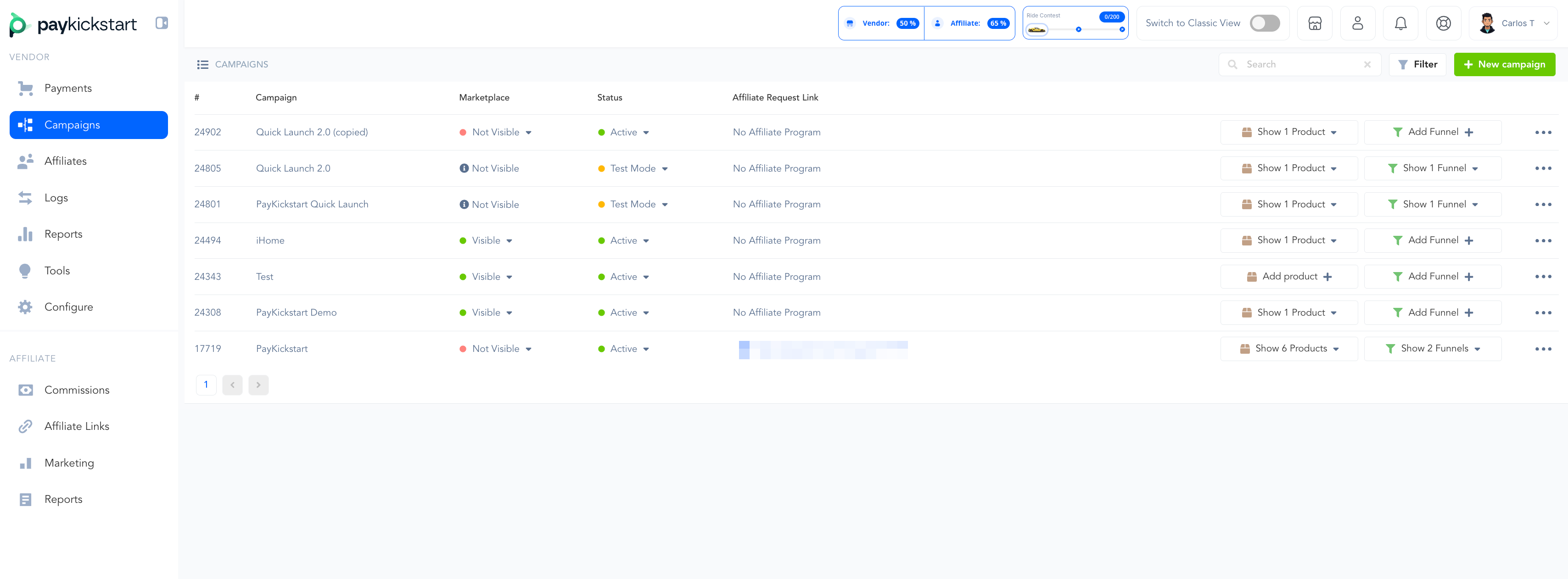1568x579 pixels.
Task: Open the user profile icon
Action: point(1357,23)
